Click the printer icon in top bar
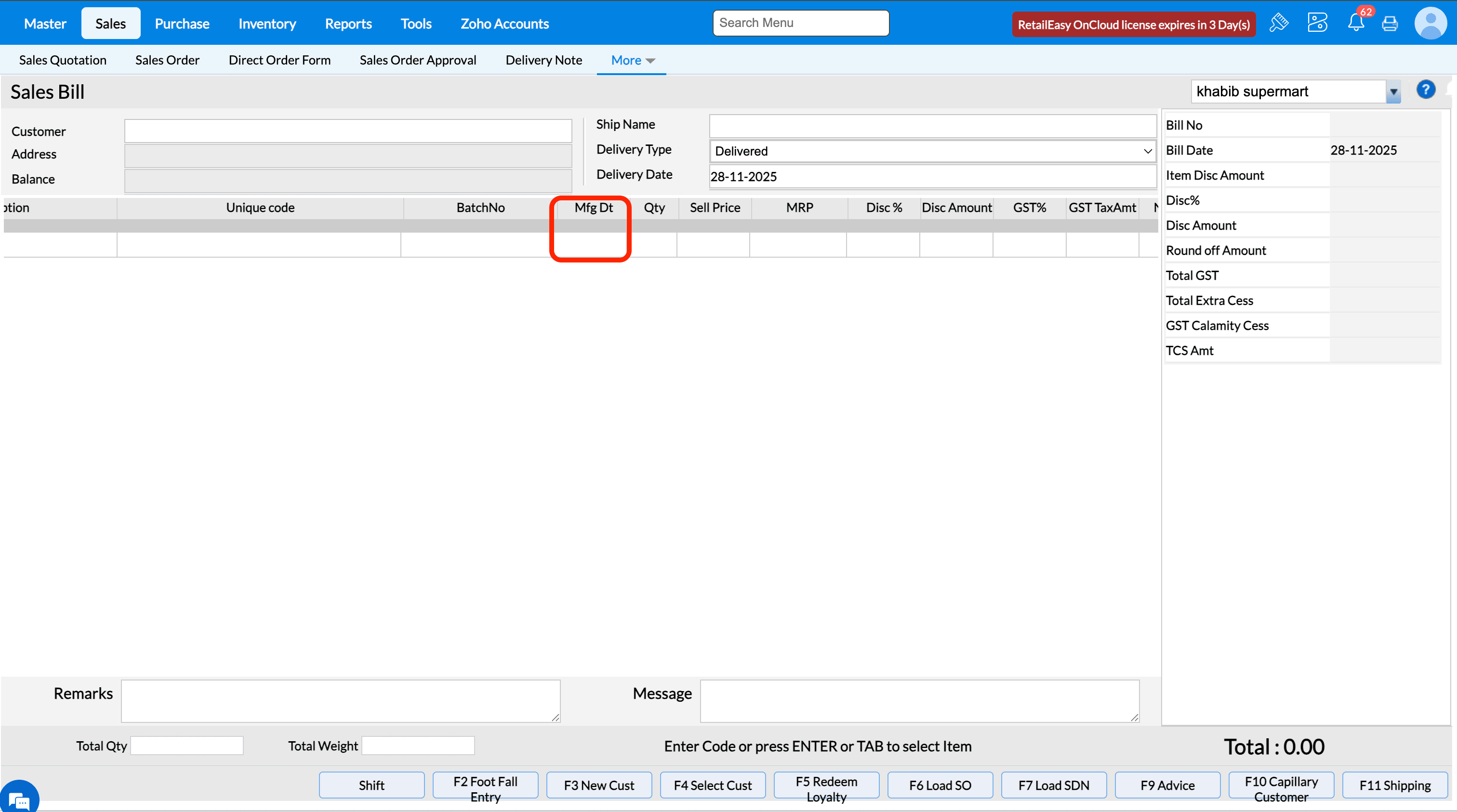The image size is (1457, 812). [x=1390, y=24]
